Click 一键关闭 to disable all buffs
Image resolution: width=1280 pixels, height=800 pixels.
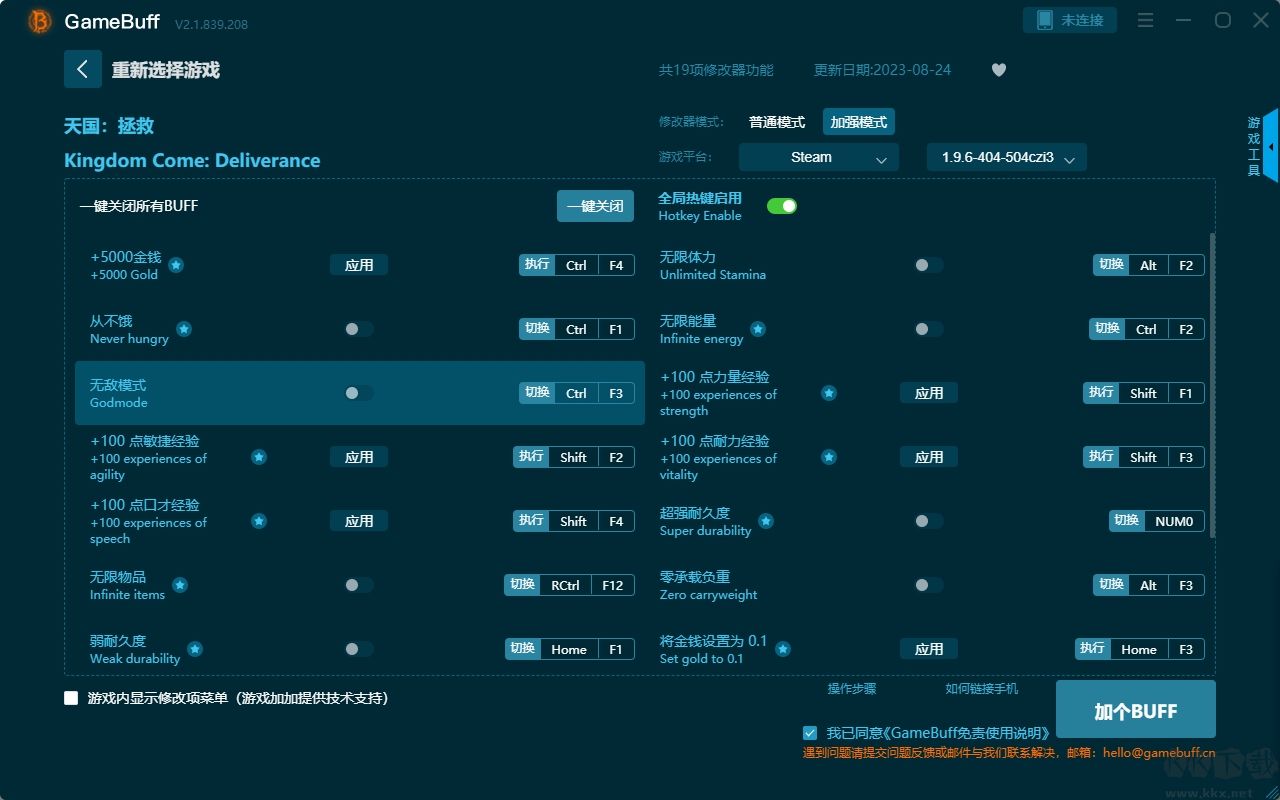click(595, 206)
